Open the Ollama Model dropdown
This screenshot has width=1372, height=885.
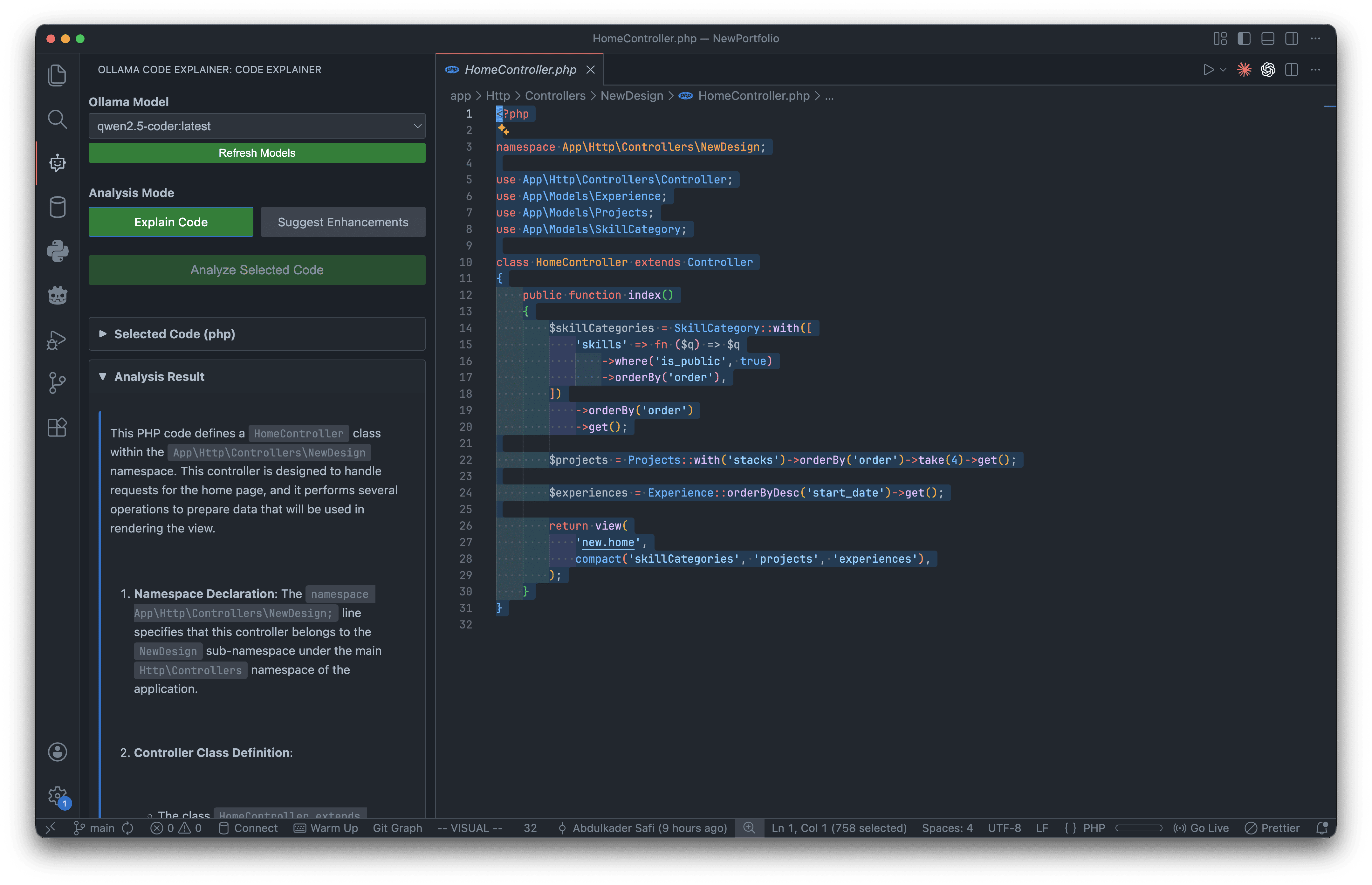click(256, 126)
